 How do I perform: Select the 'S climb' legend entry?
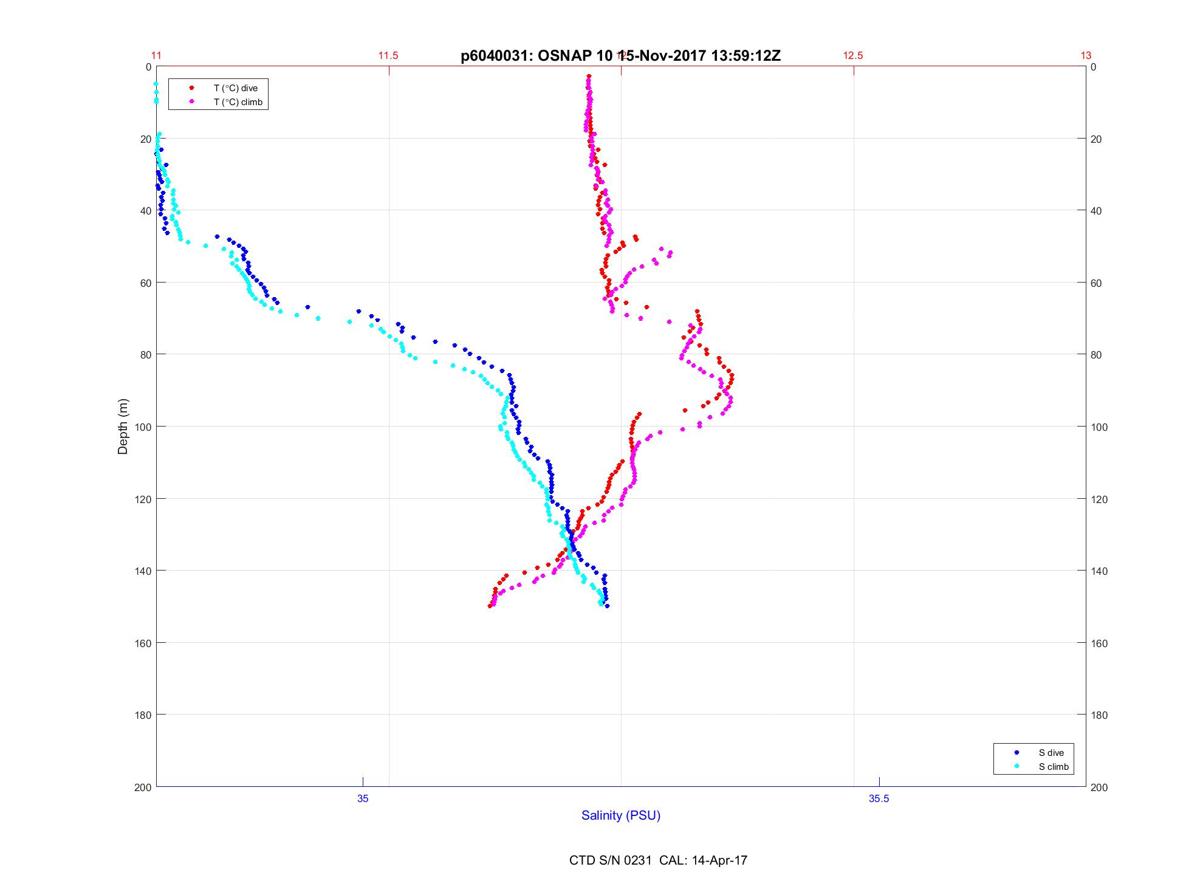click(x=1054, y=767)
